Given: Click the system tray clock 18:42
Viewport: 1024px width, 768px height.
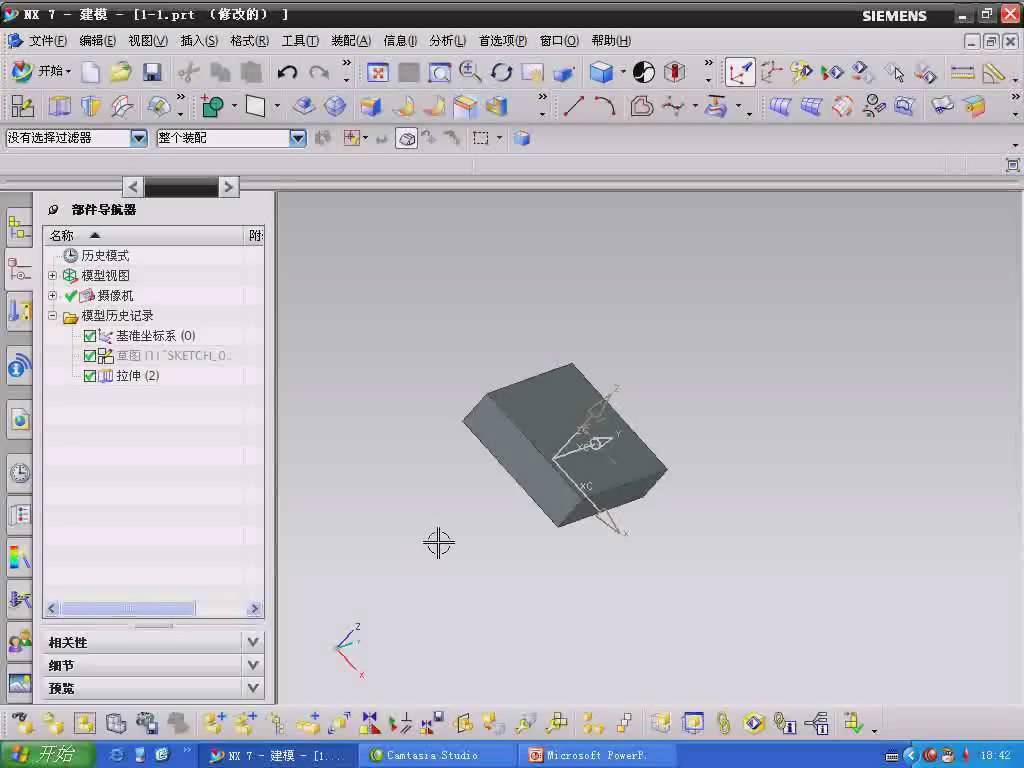Looking at the screenshot, I should tap(995, 756).
